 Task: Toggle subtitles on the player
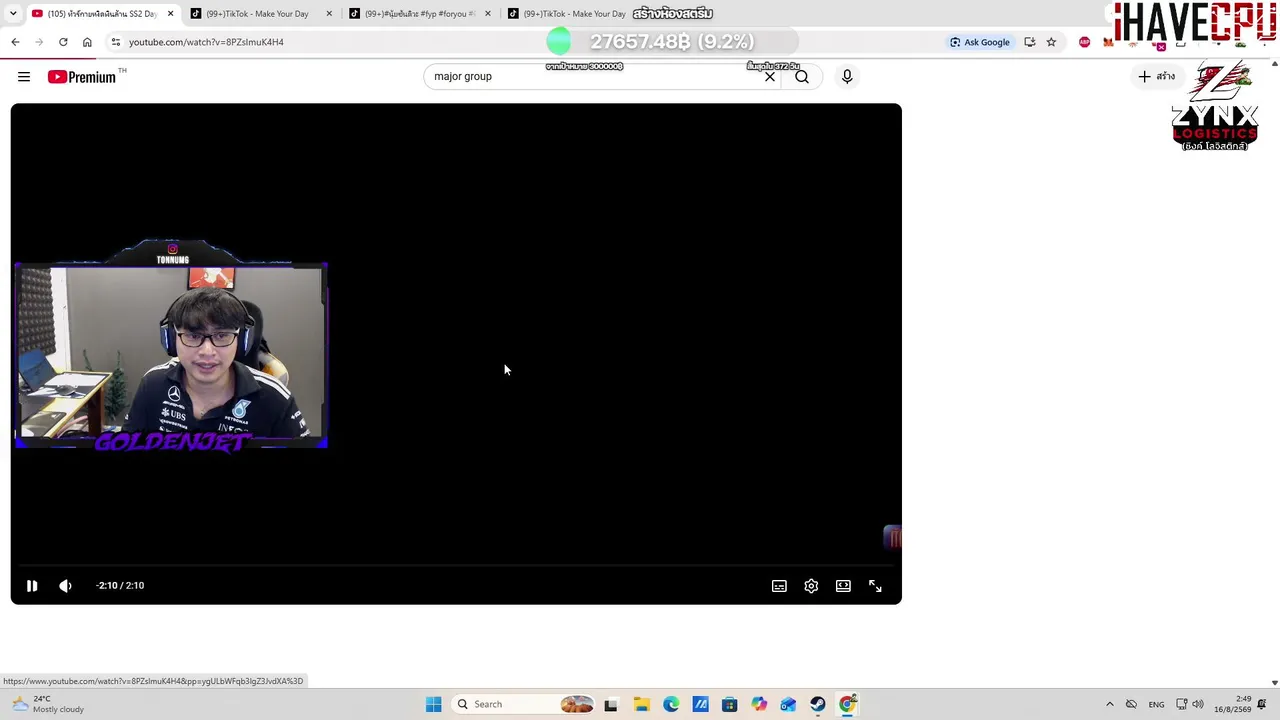(779, 586)
